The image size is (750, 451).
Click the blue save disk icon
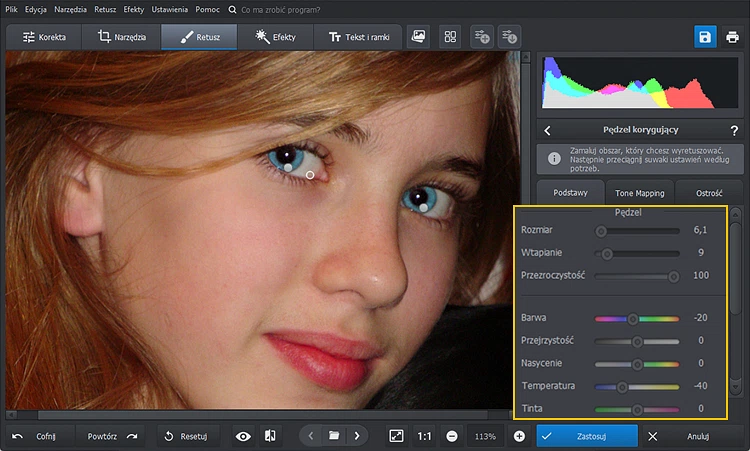coord(705,37)
